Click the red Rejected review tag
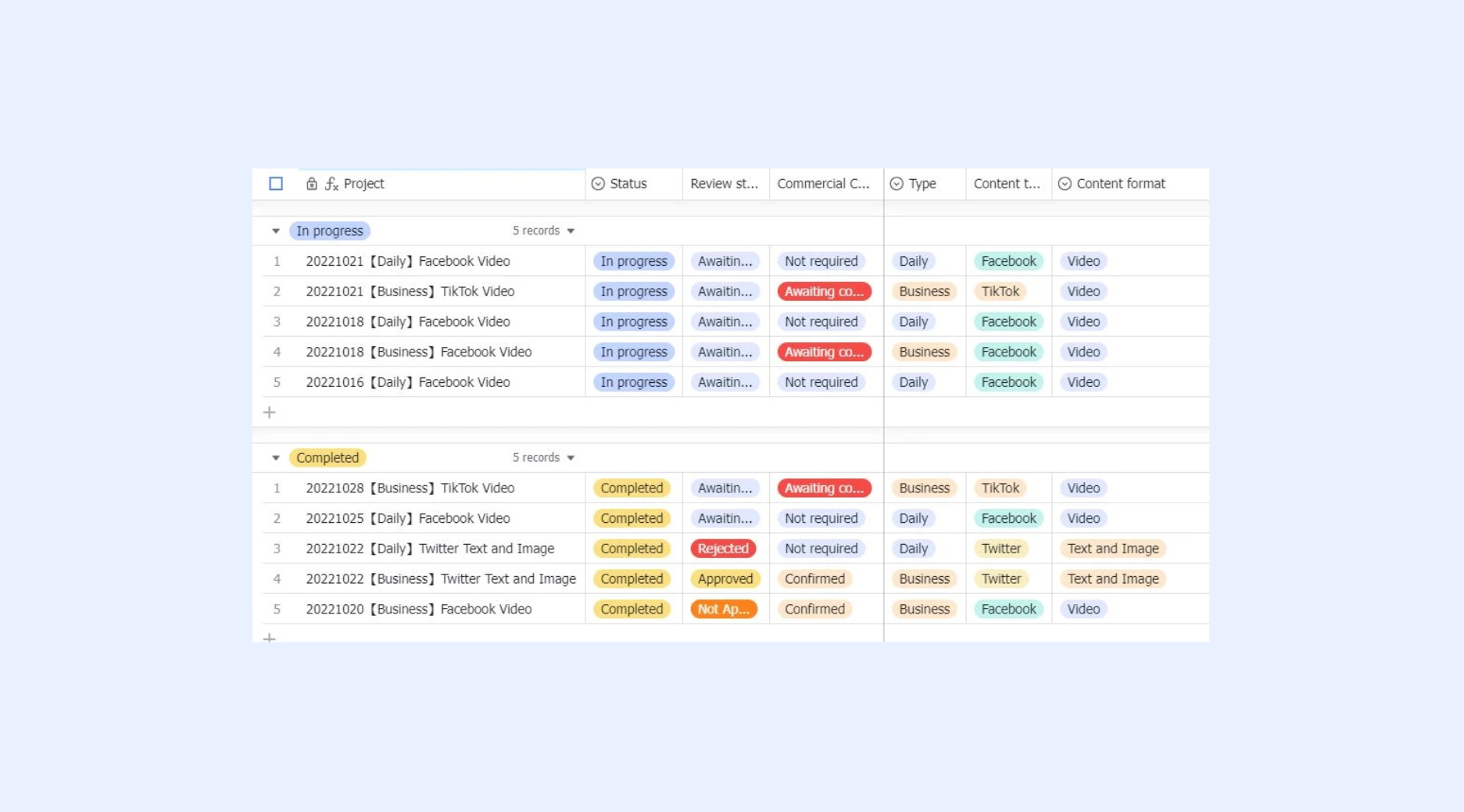The image size is (1464, 812). click(723, 549)
